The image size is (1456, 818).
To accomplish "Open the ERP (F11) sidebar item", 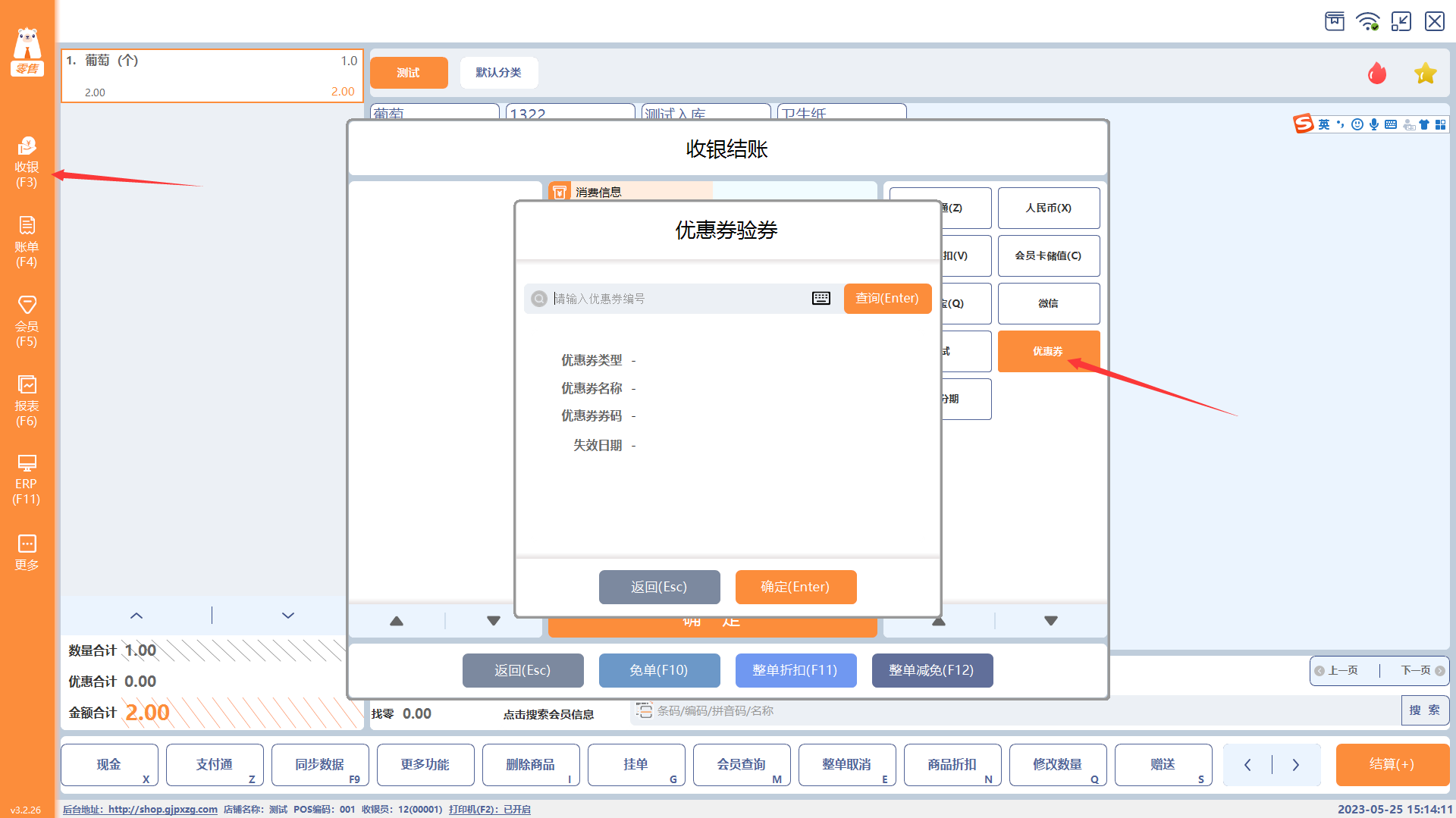I will 27,480.
